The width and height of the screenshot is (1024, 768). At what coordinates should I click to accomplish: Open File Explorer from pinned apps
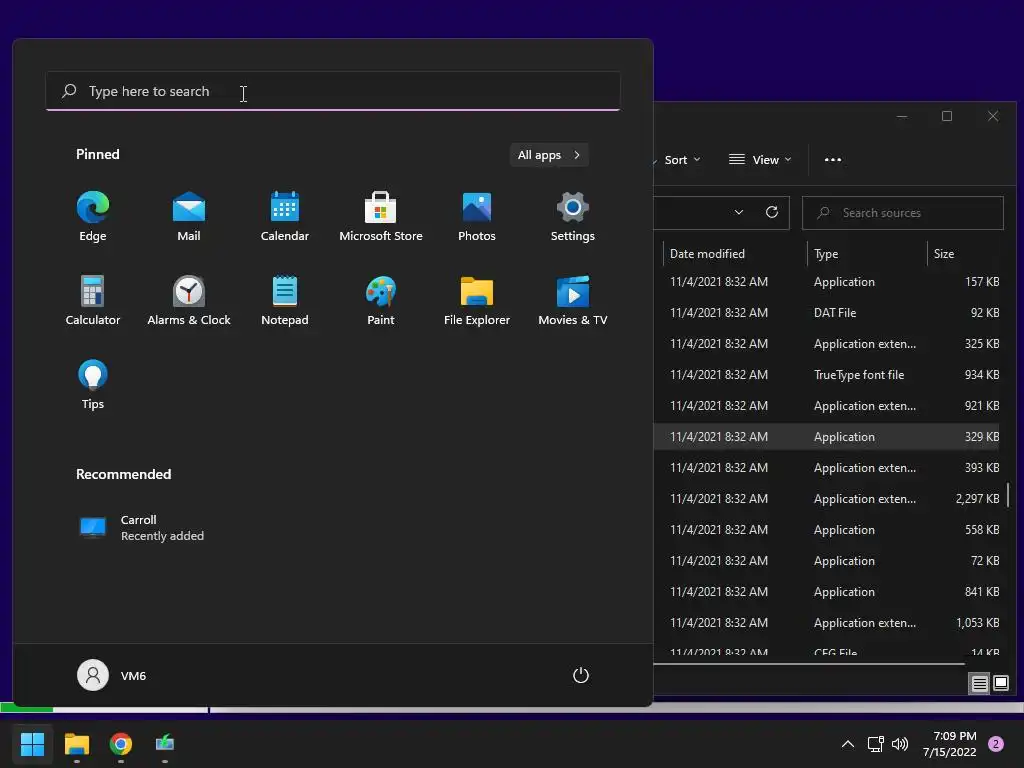click(477, 300)
